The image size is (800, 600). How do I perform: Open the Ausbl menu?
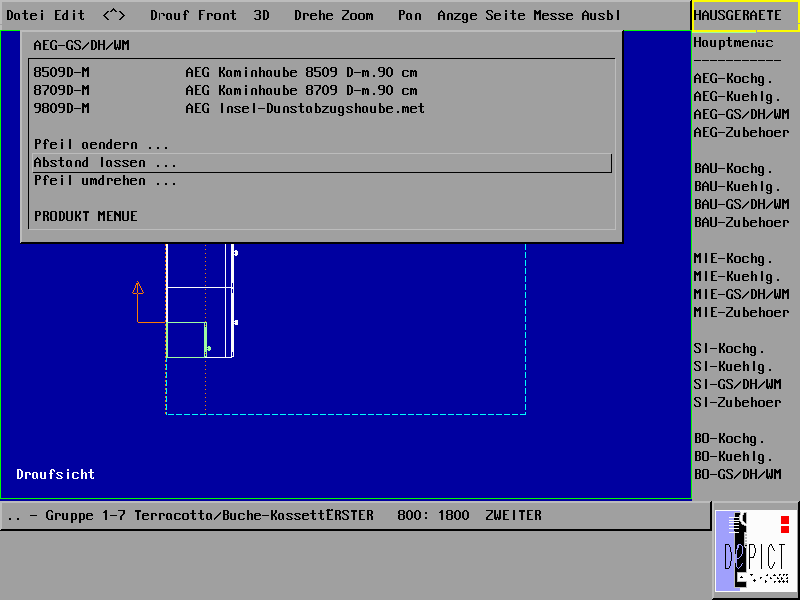[x=601, y=15]
